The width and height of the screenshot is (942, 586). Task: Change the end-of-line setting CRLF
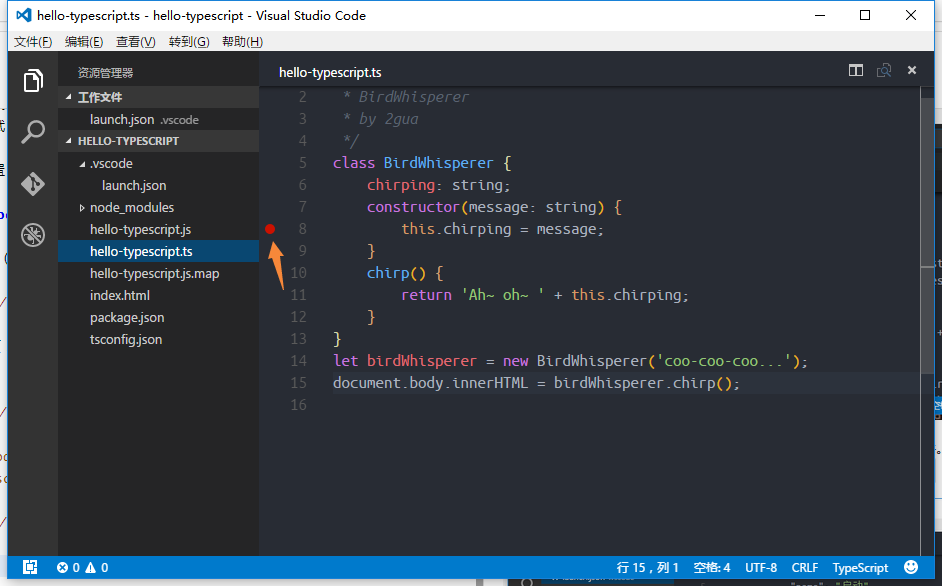pyautogui.click(x=804, y=567)
